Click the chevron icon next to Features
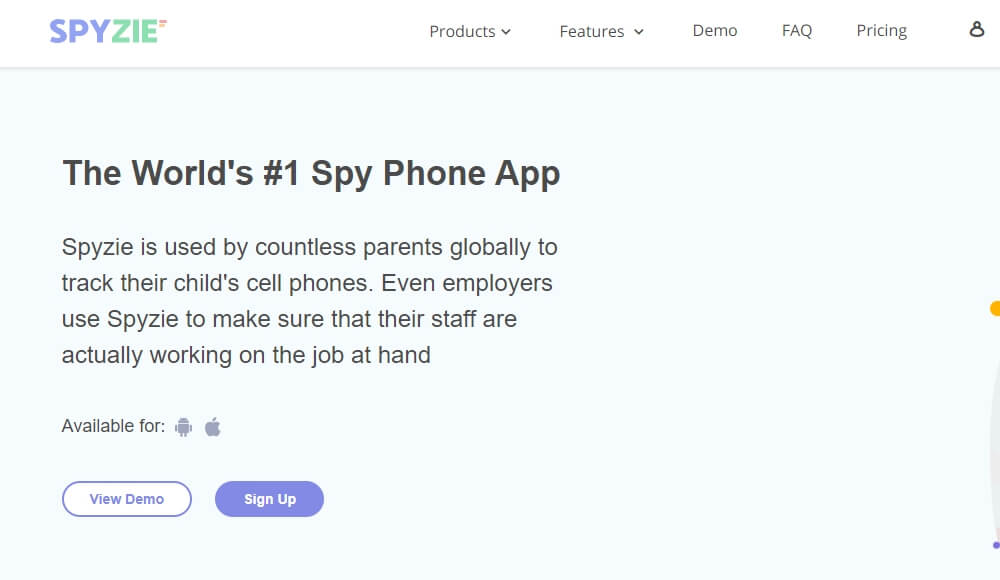This screenshot has width=1000, height=580. [x=638, y=32]
